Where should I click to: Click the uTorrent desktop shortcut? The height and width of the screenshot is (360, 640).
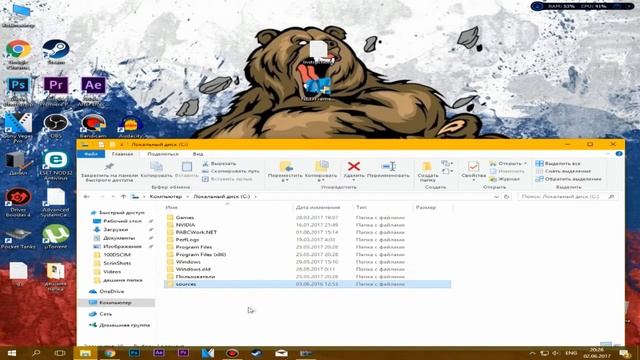tap(56, 237)
